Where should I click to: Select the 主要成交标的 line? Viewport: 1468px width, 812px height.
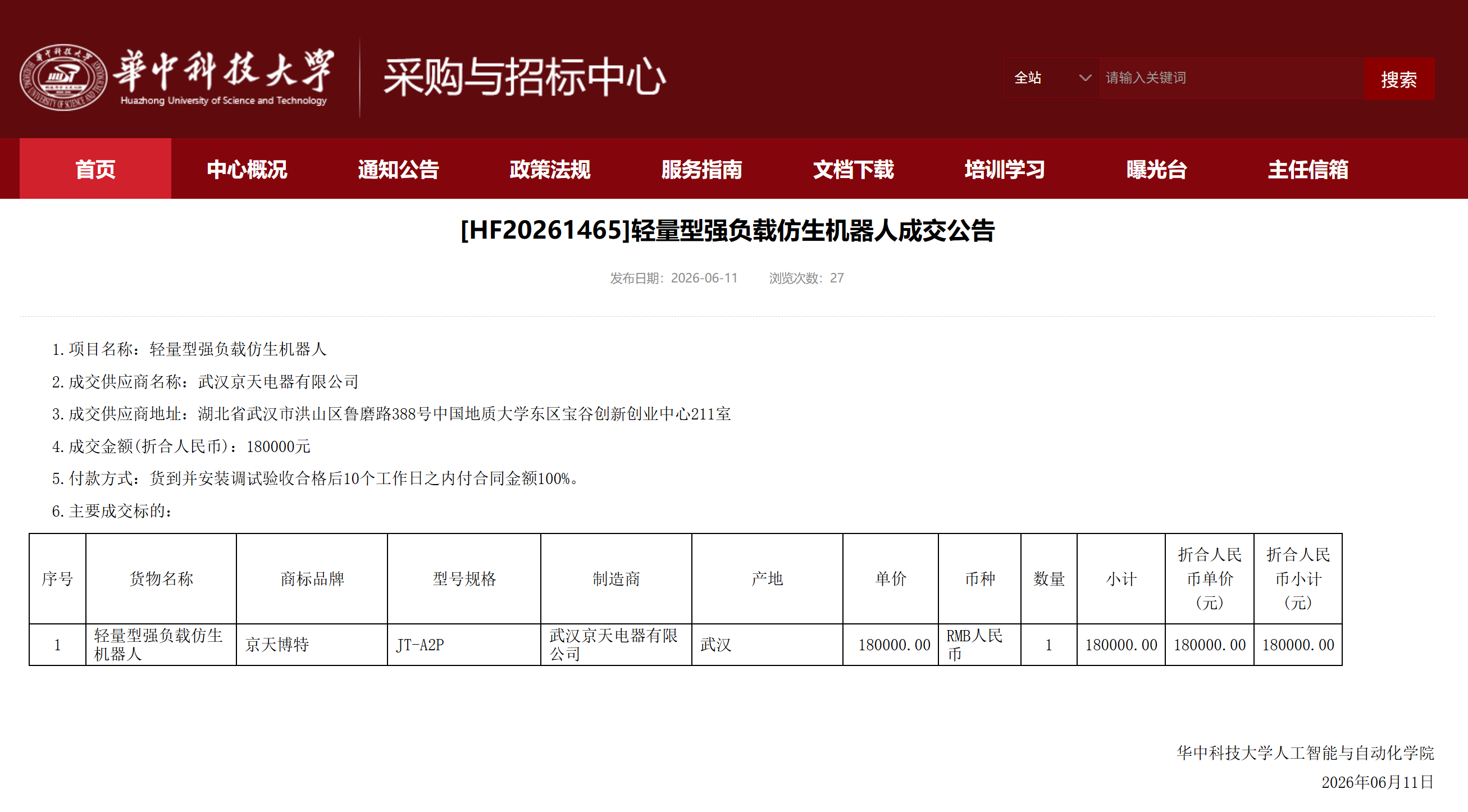click(x=112, y=511)
